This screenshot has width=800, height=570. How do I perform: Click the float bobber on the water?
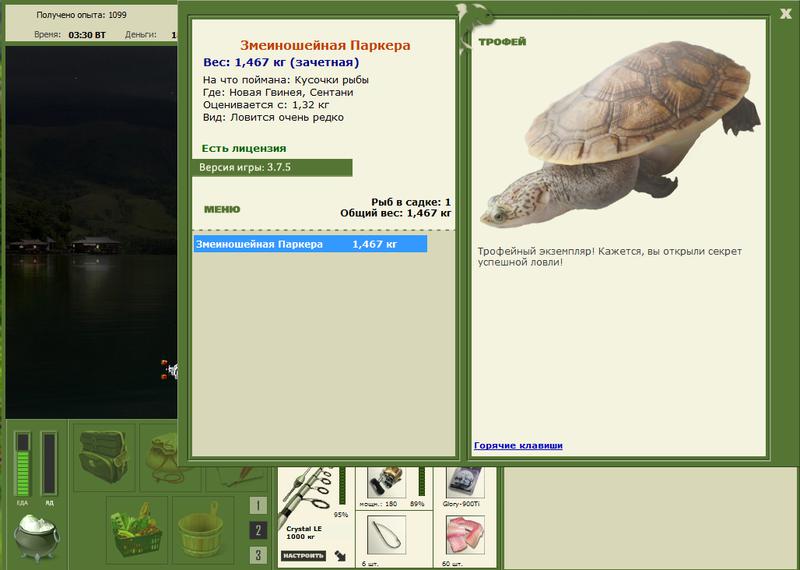170,369
